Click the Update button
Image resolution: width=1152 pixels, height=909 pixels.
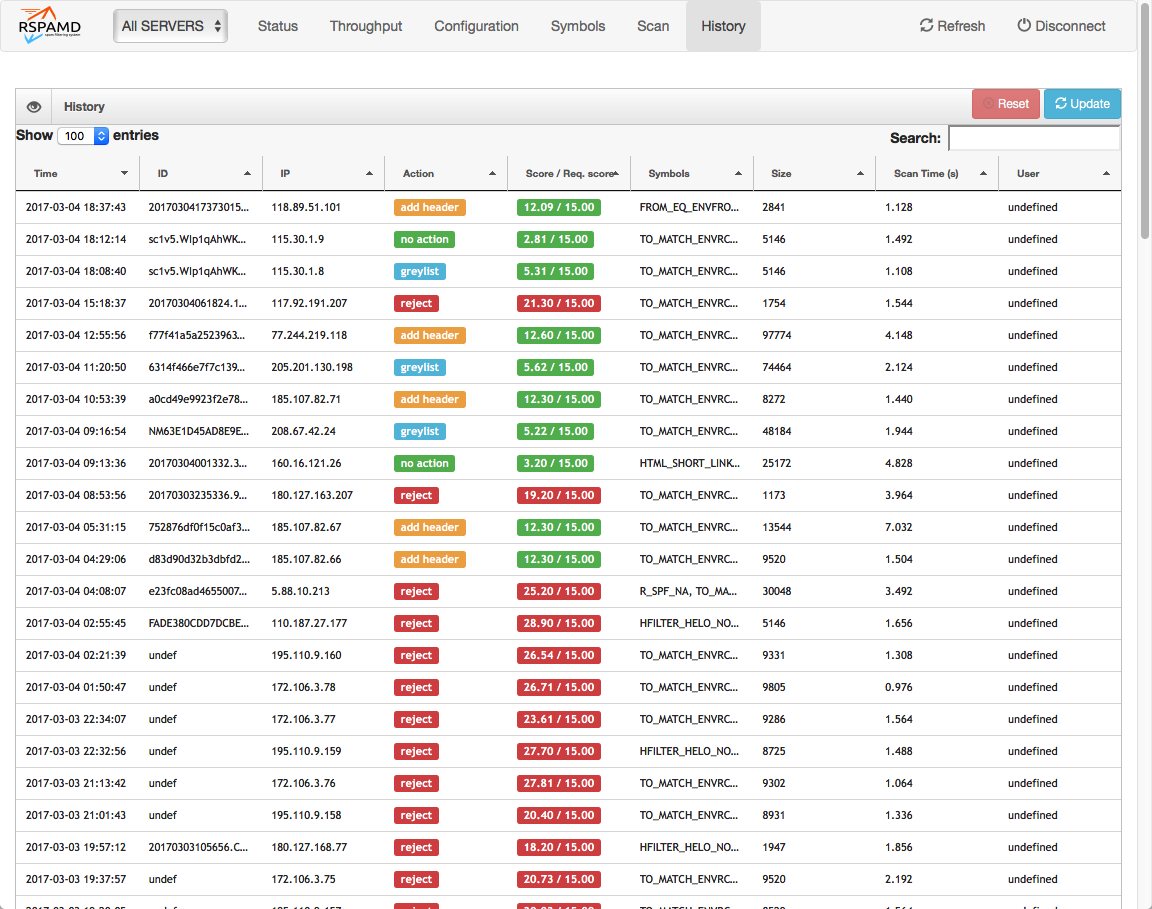(1082, 104)
